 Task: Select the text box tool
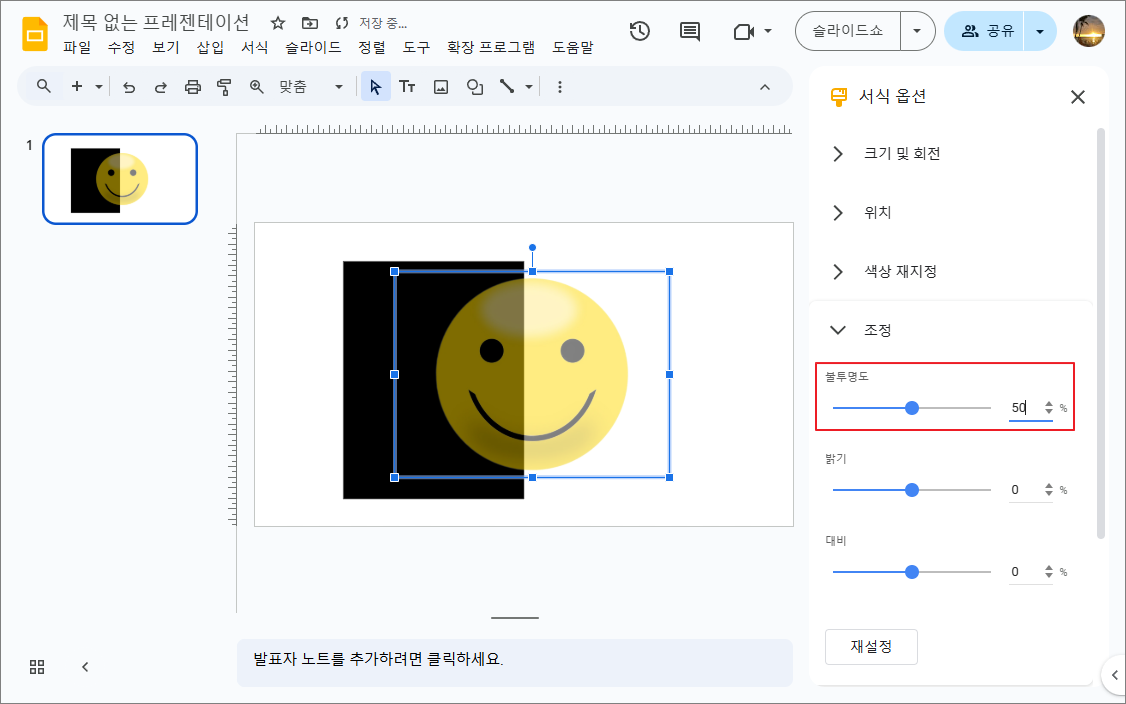[x=407, y=87]
